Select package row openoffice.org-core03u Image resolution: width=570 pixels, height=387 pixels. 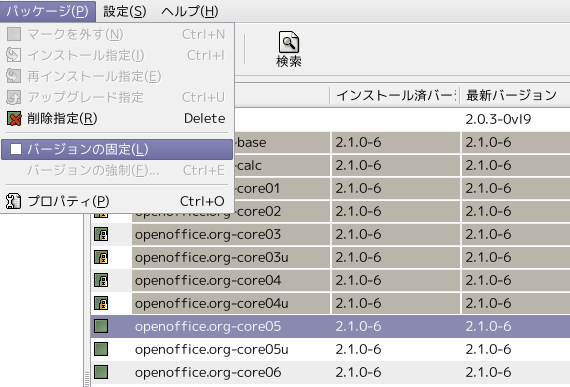coord(330,257)
